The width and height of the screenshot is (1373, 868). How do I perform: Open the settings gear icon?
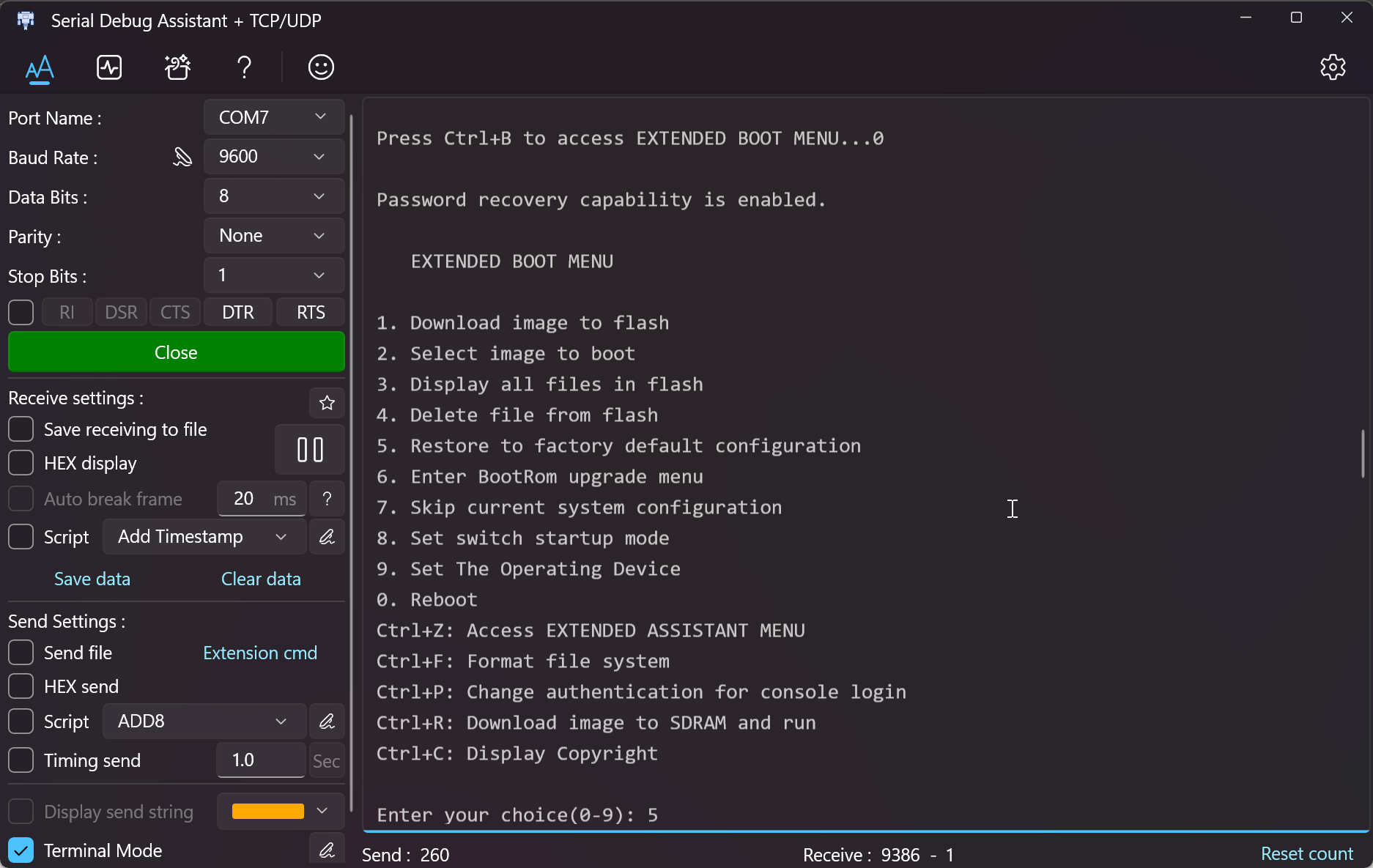click(x=1333, y=67)
